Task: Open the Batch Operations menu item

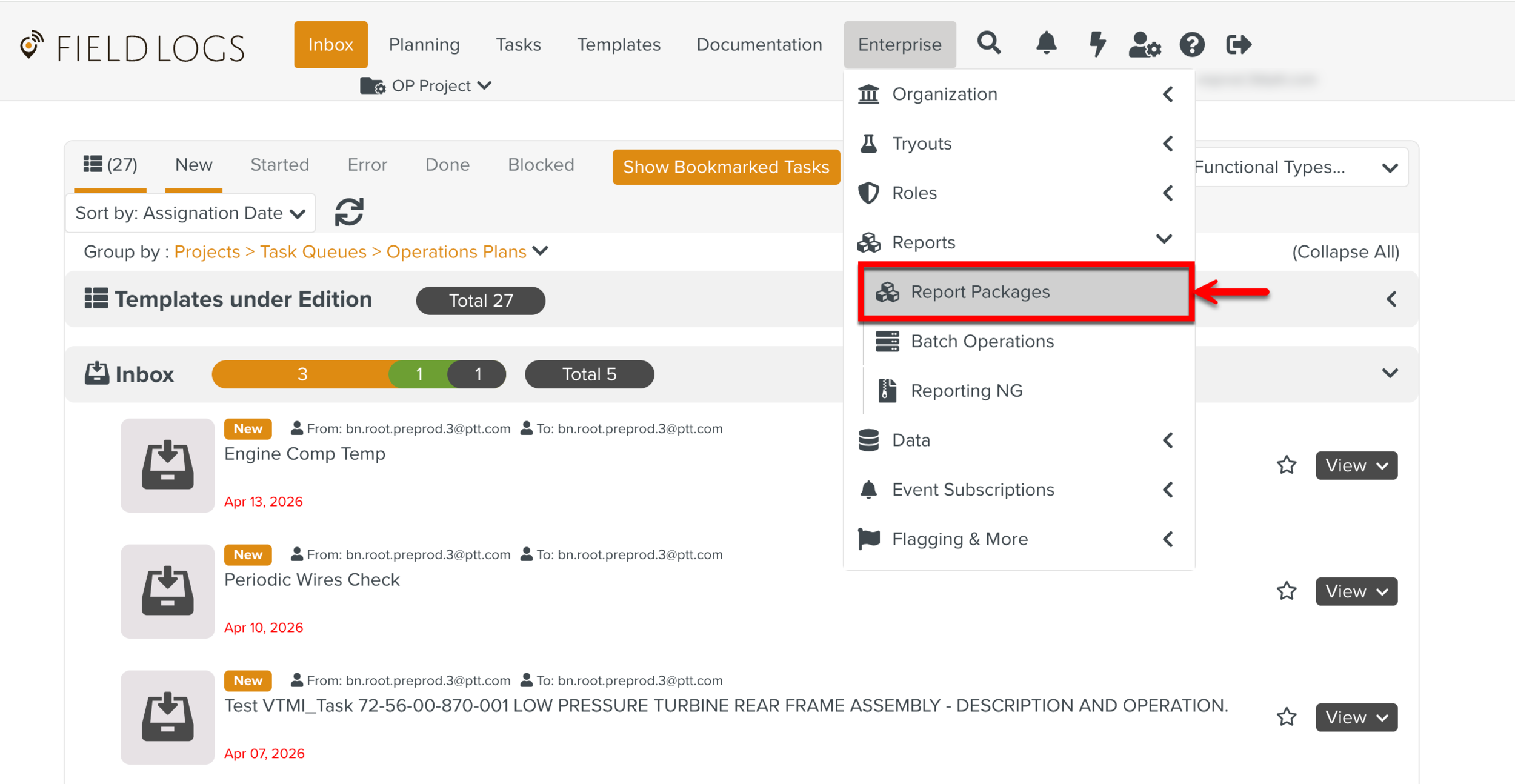Action: (982, 342)
